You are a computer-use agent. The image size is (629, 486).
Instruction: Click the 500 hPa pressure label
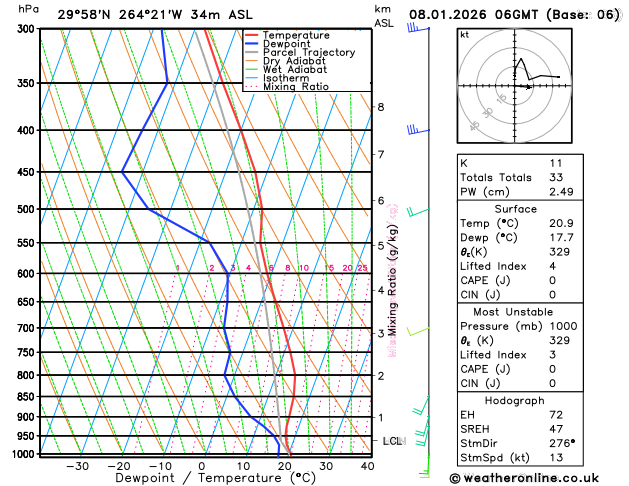point(28,209)
